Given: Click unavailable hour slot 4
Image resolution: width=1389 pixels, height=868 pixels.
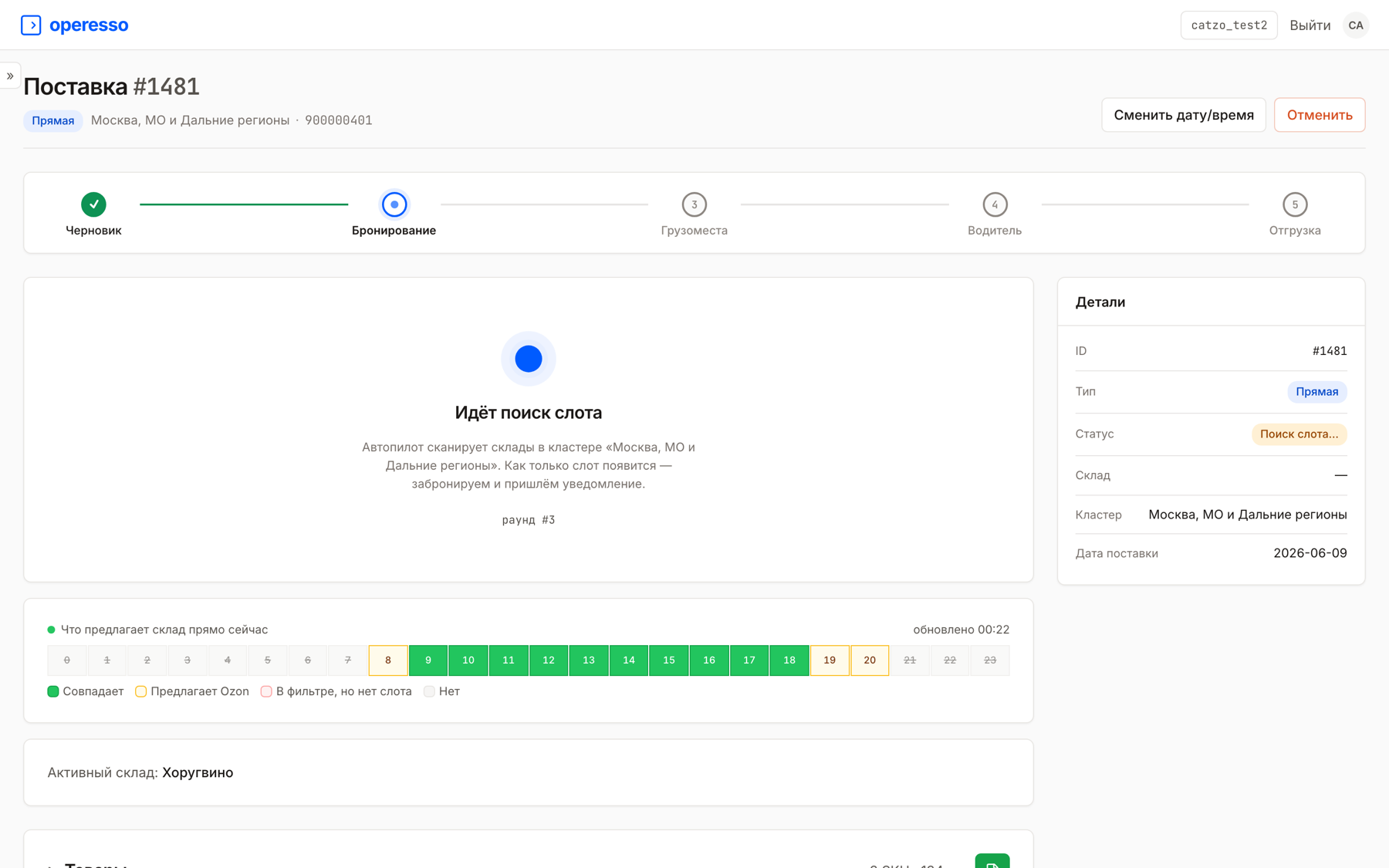Looking at the screenshot, I should (228, 660).
